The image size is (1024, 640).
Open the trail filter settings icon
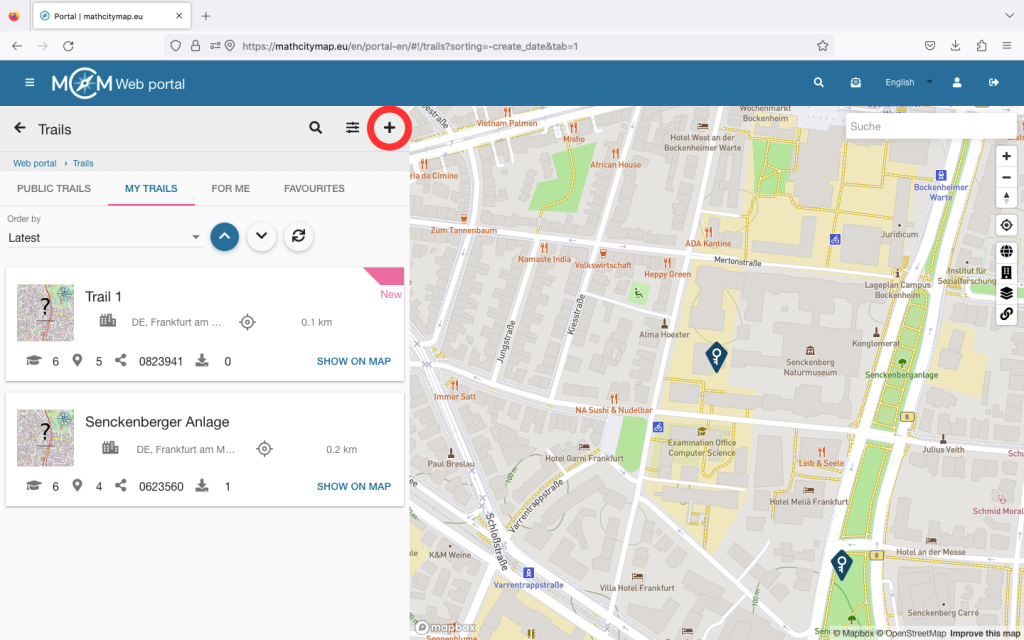352,128
